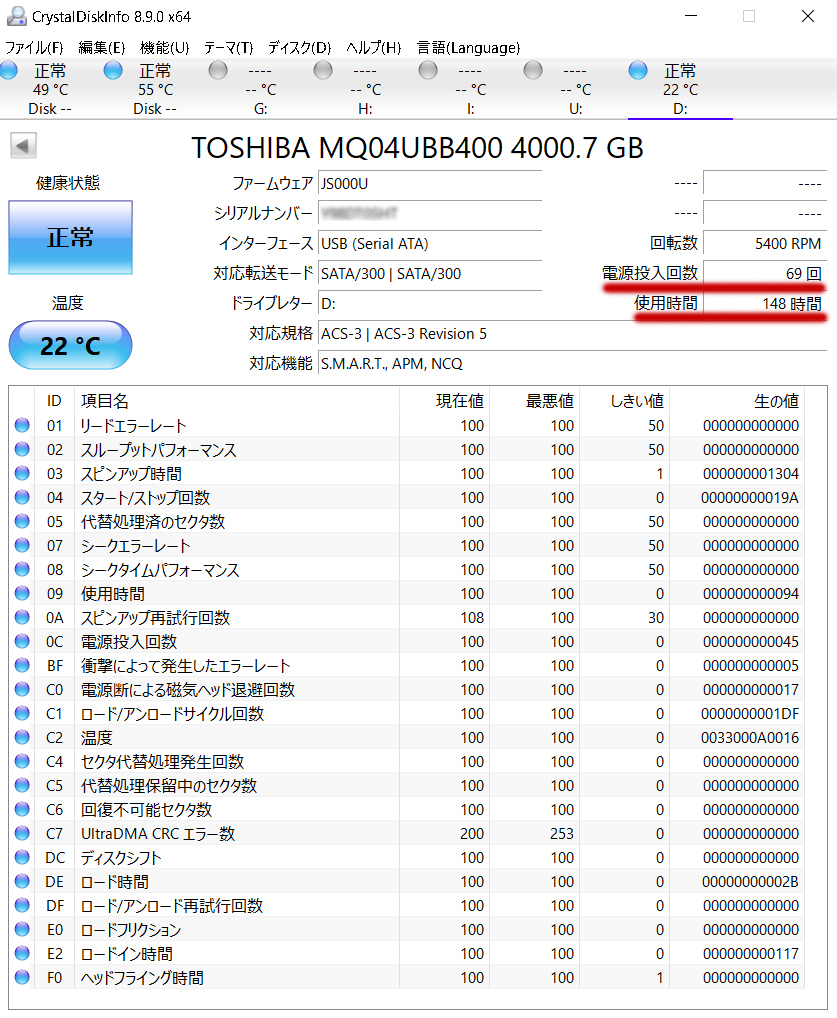Select the ロードフリクション row

pos(407,930)
